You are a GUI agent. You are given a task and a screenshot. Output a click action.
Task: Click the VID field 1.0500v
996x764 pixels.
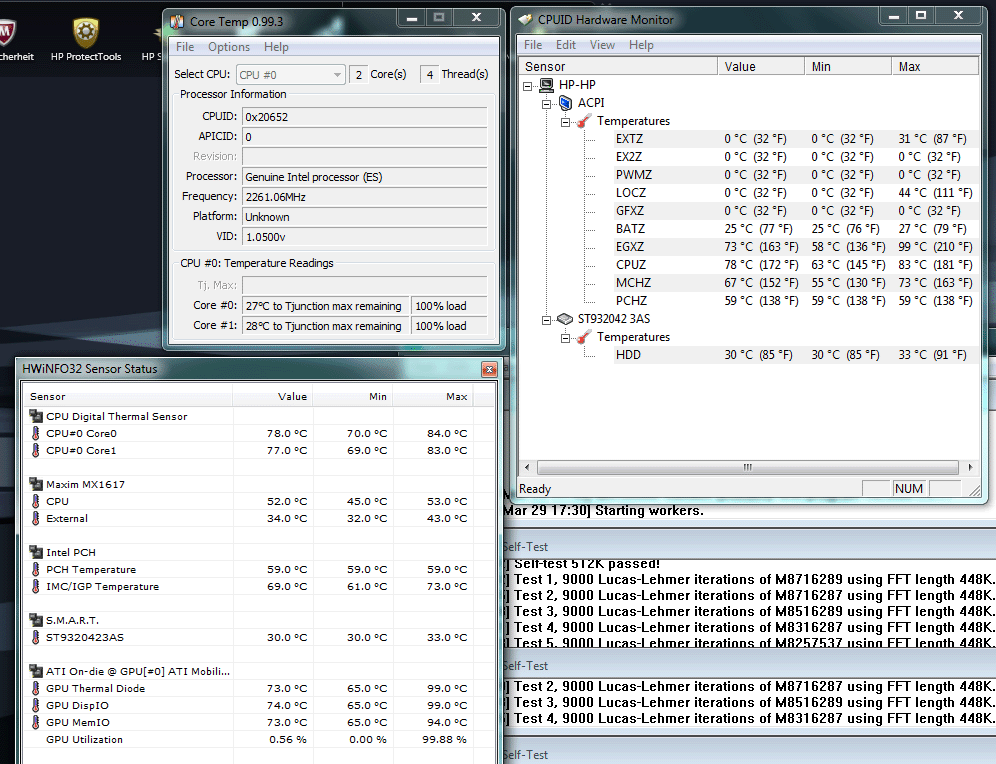point(365,237)
